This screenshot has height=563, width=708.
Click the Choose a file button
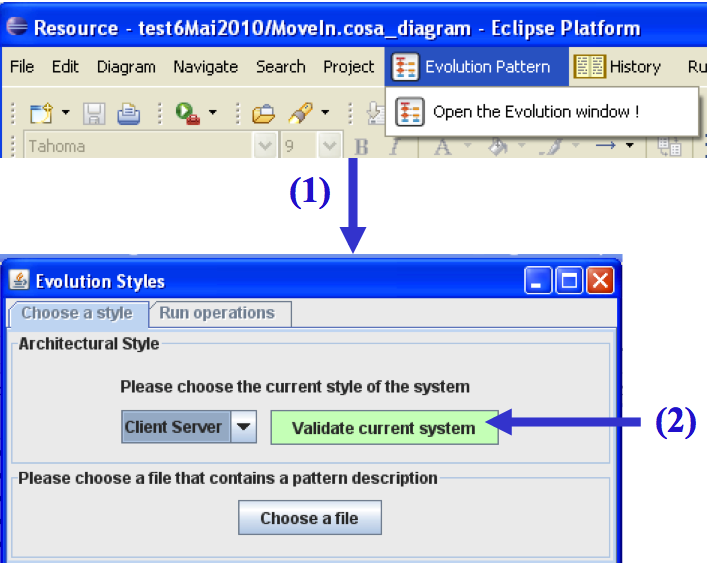pos(309,518)
